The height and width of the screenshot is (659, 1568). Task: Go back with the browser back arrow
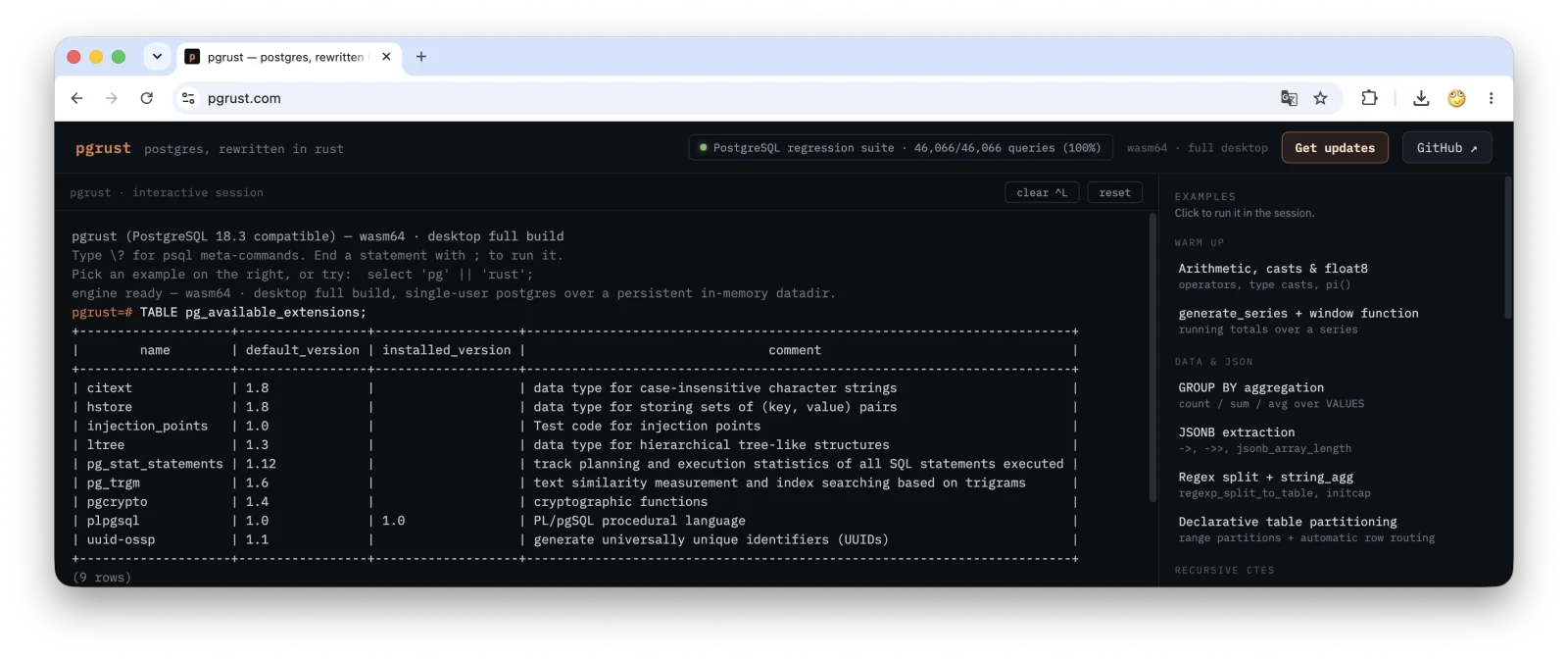coord(77,98)
